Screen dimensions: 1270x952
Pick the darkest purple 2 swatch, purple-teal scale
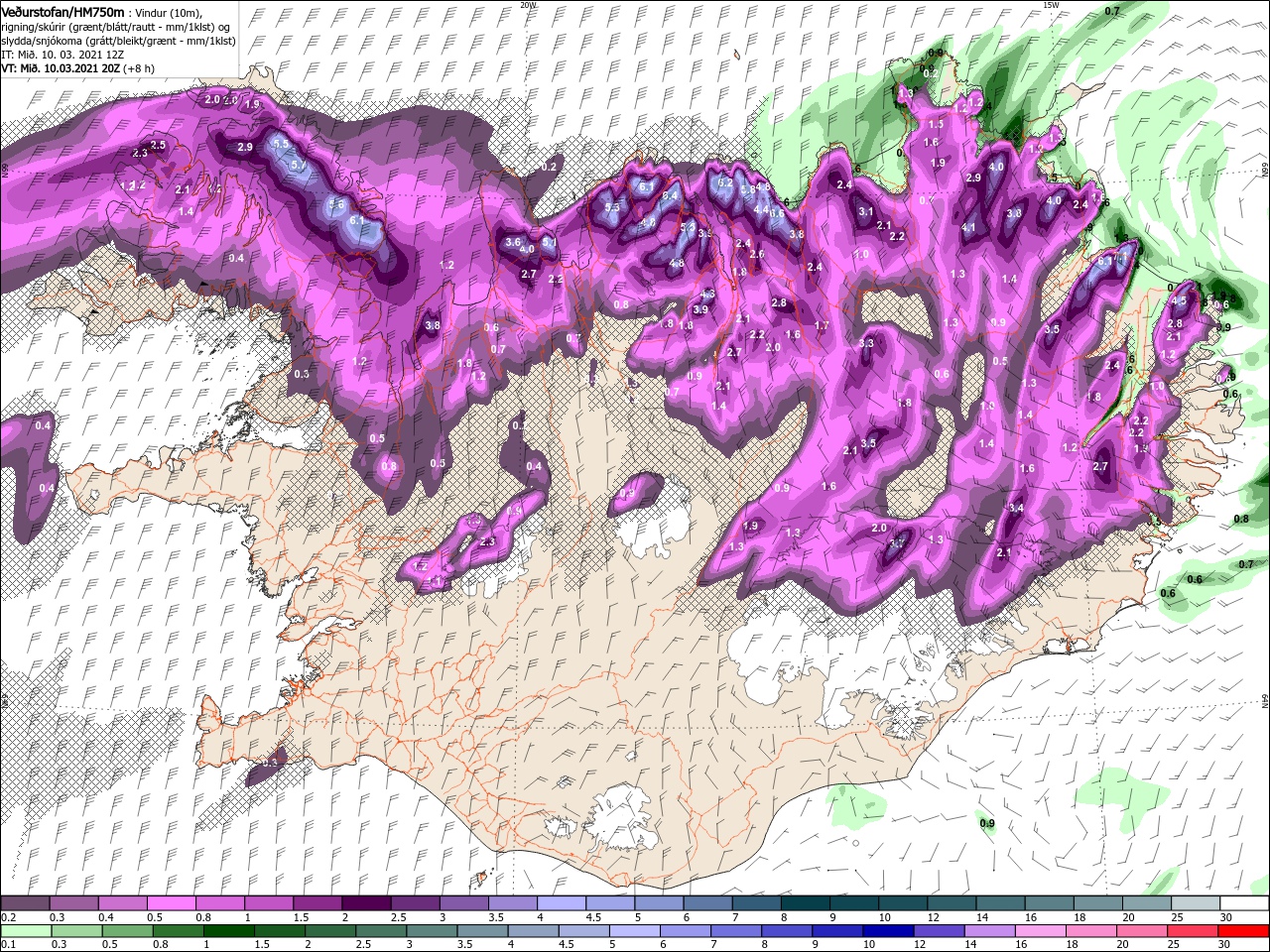click(365, 902)
